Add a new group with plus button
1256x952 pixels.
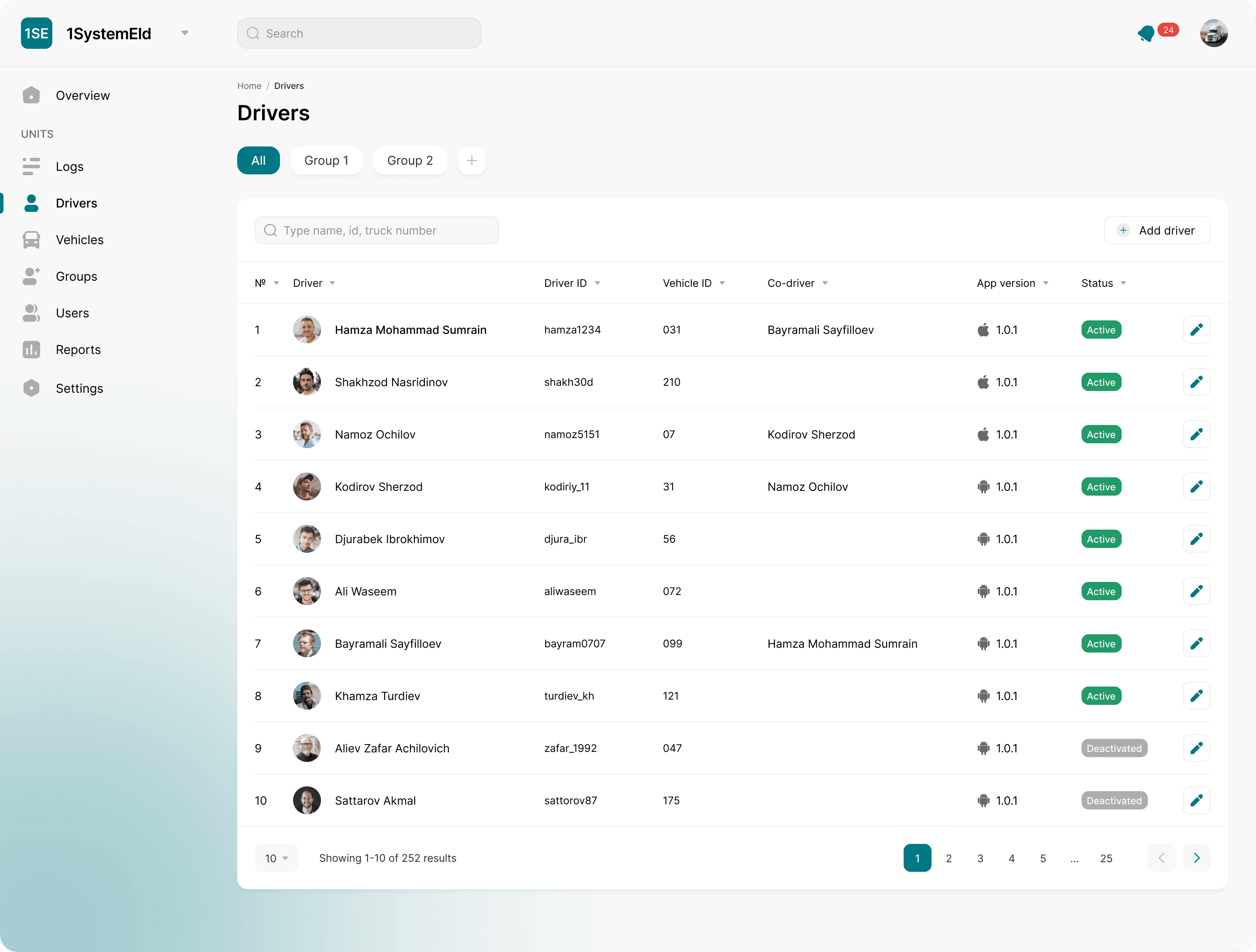click(x=472, y=161)
